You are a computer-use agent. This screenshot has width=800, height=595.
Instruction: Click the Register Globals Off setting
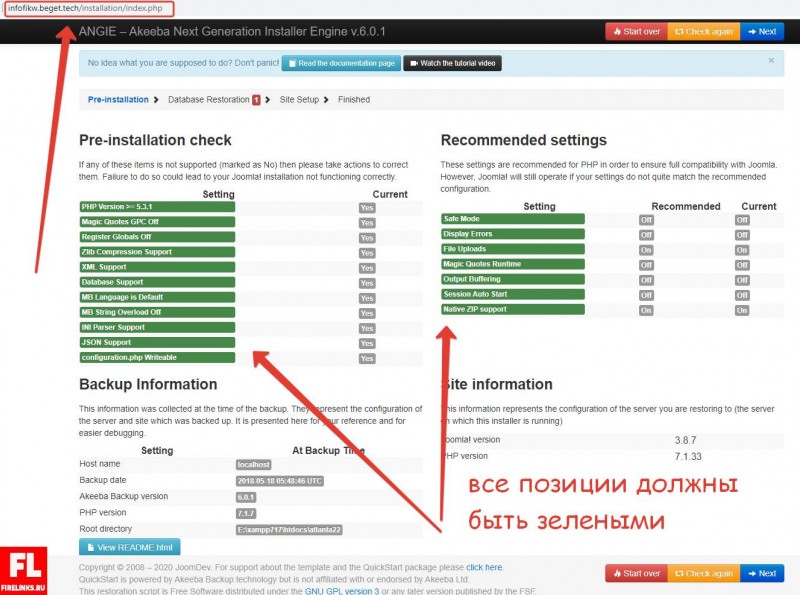click(157, 237)
